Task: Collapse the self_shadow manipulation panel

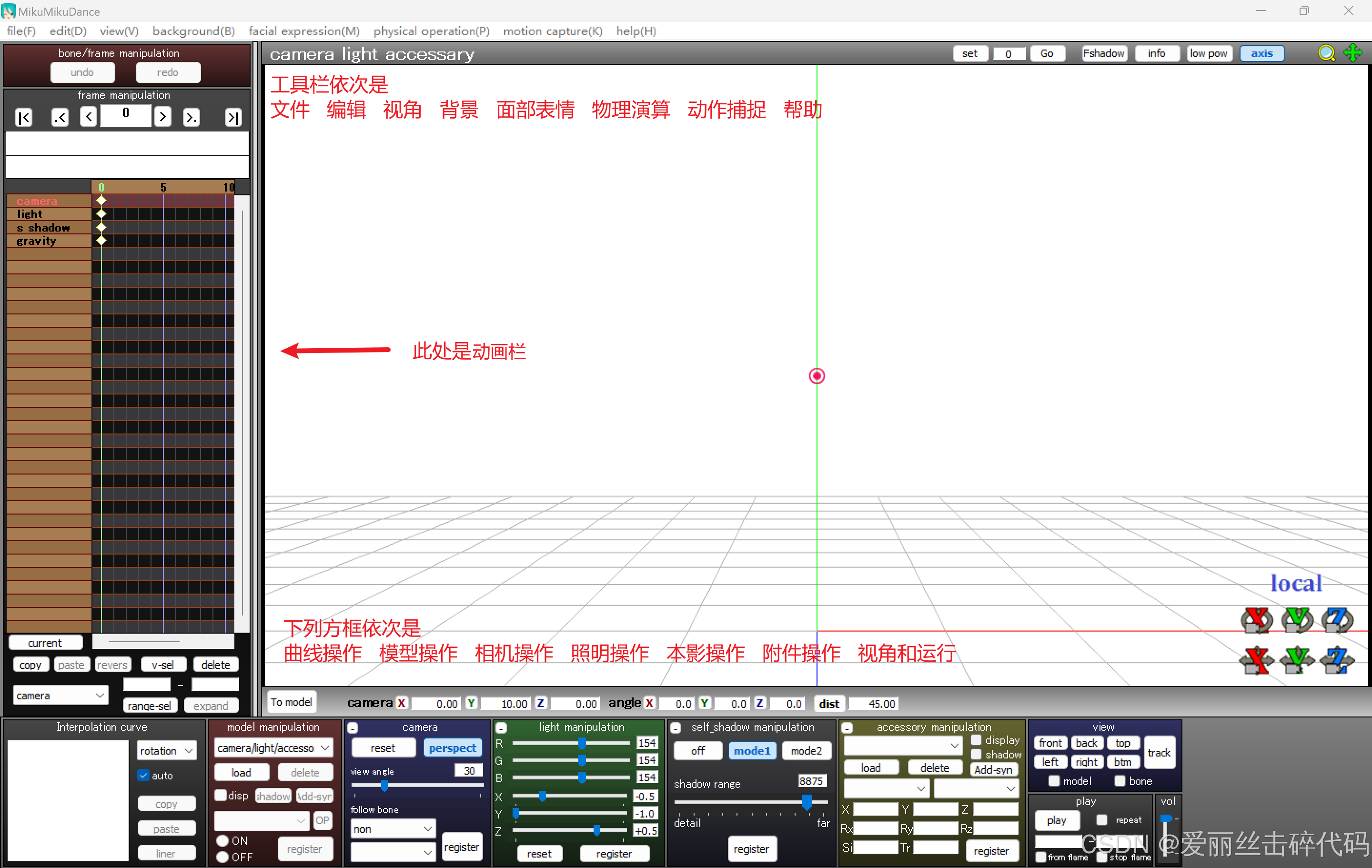Action: 676,728
